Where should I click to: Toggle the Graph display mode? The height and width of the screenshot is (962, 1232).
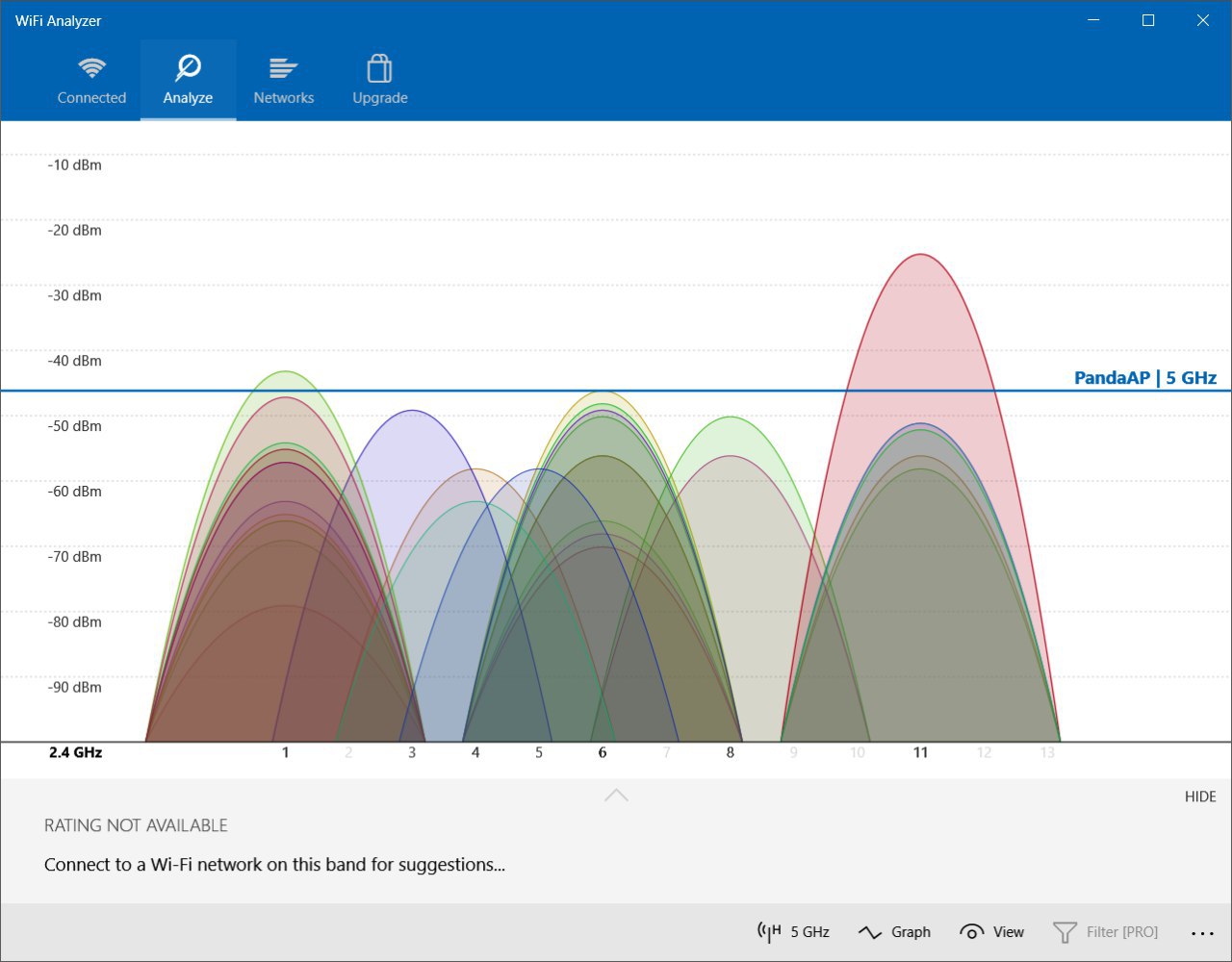click(x=894, y=931)
